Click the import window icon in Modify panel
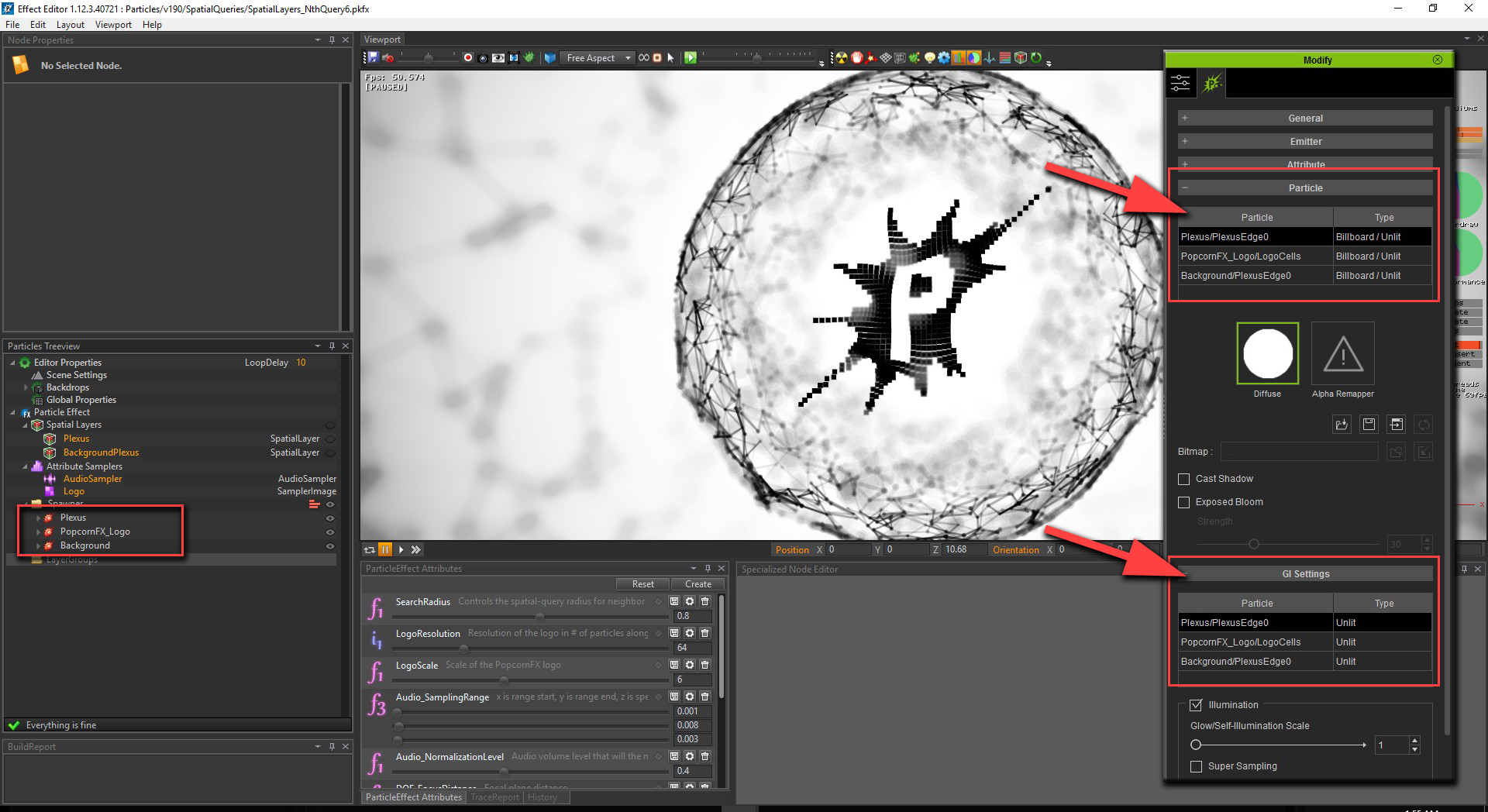This screenshot has width=1488, height=812. coord(1396,424)
